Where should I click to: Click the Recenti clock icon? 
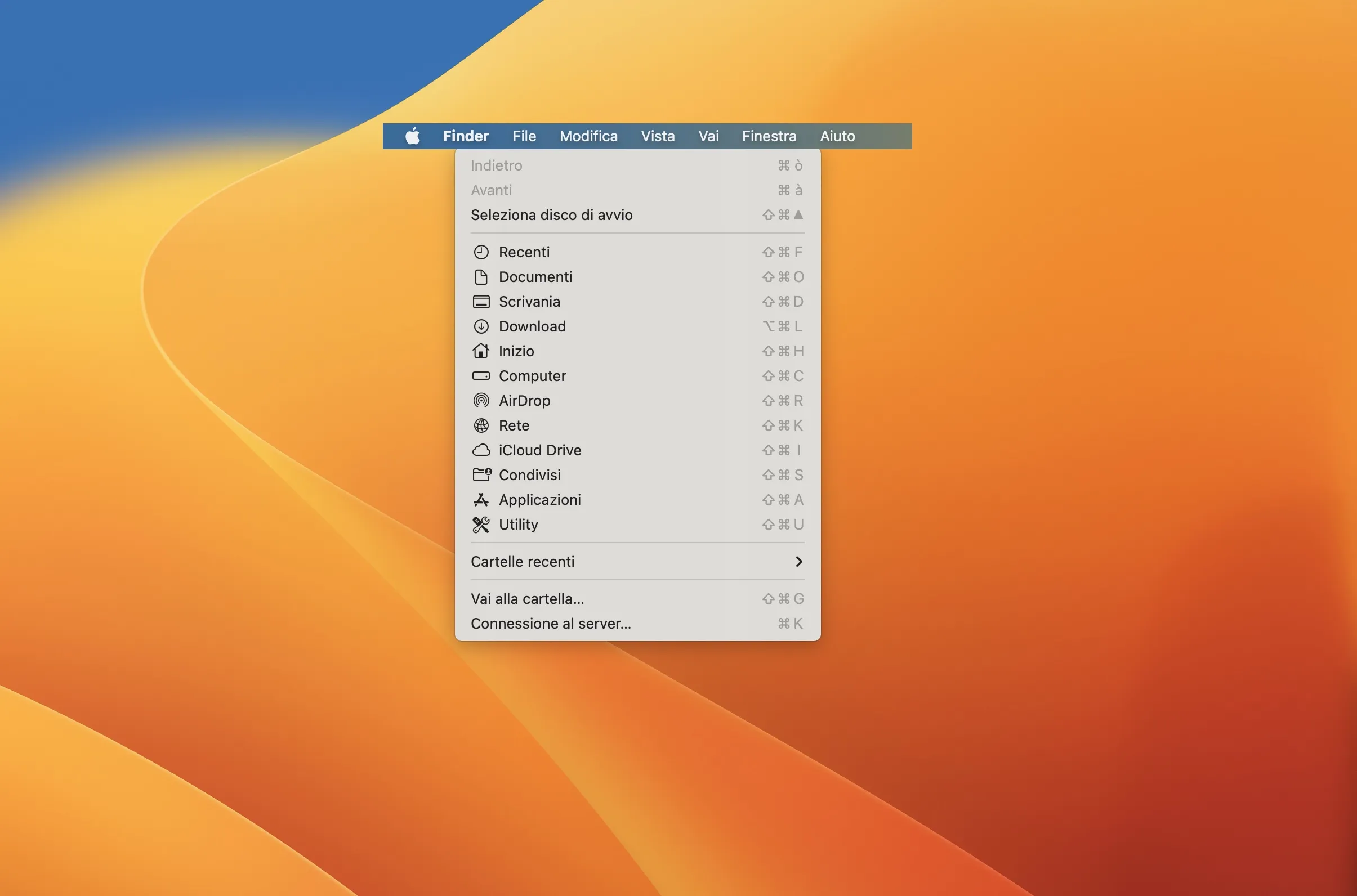coord(481,252)
